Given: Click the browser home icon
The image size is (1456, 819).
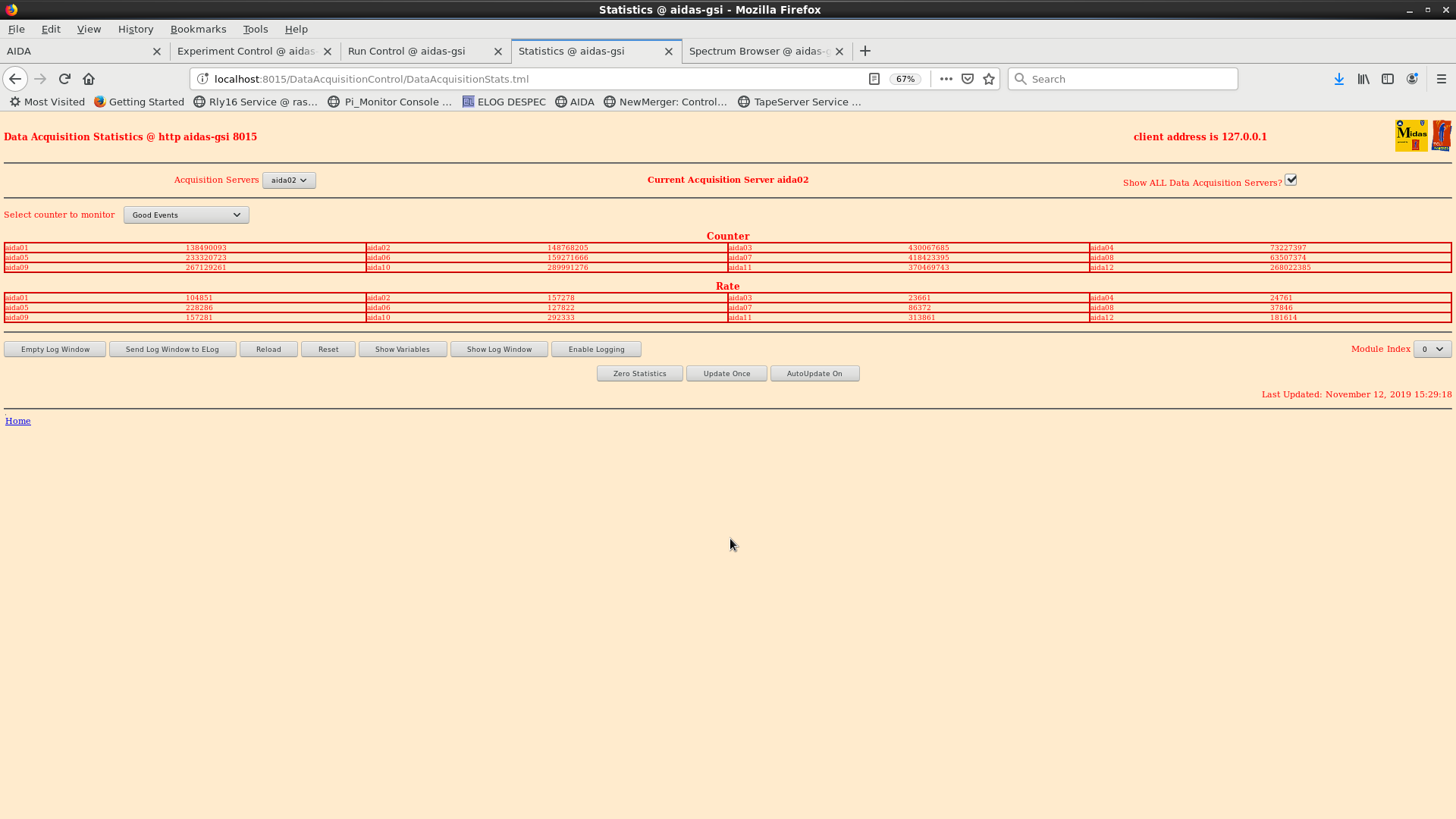Looking at the screenshot, I should [x=89, y=79].
